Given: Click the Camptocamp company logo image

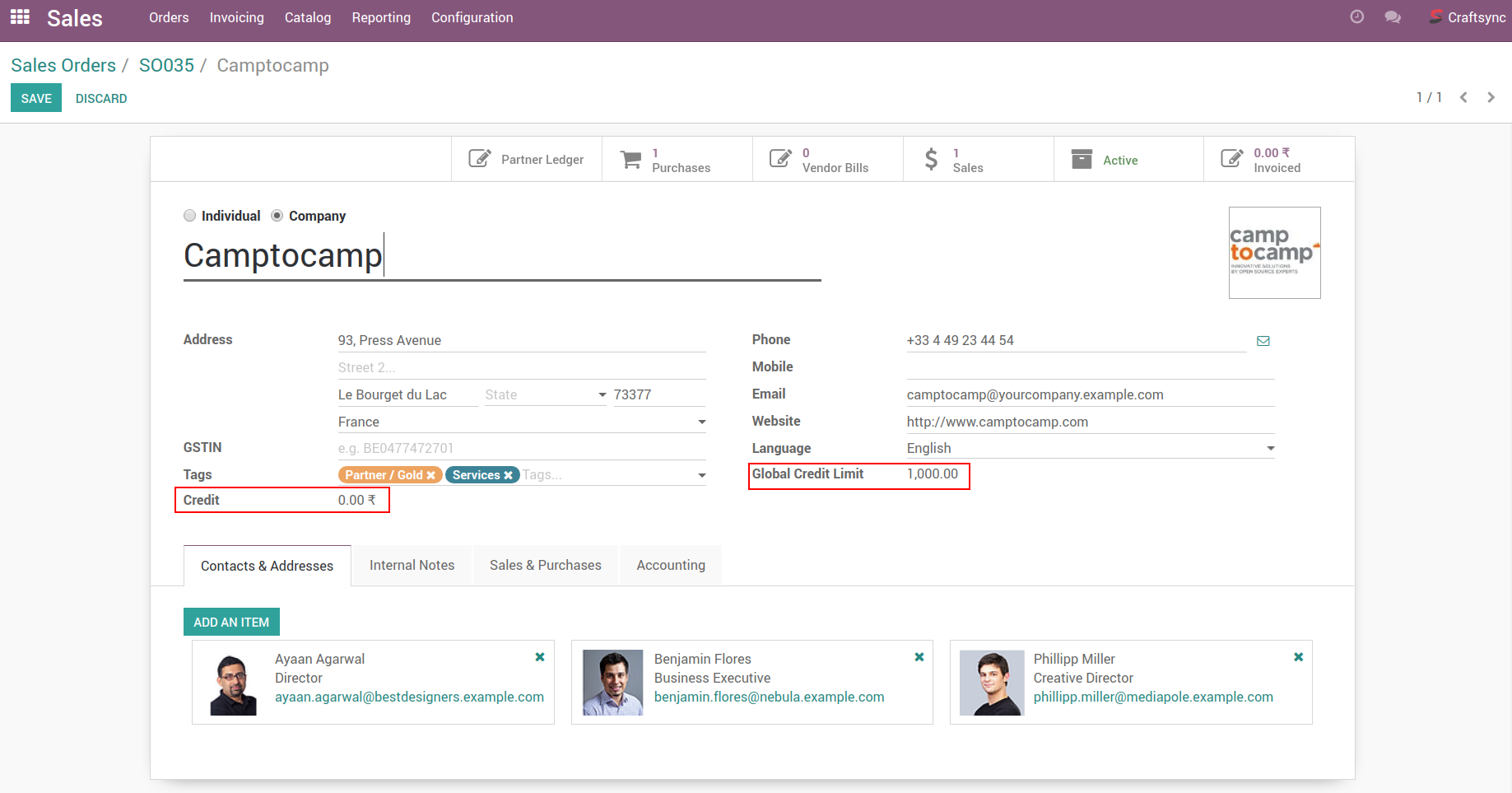Looking at the screenshot, I should [1274, 253].
